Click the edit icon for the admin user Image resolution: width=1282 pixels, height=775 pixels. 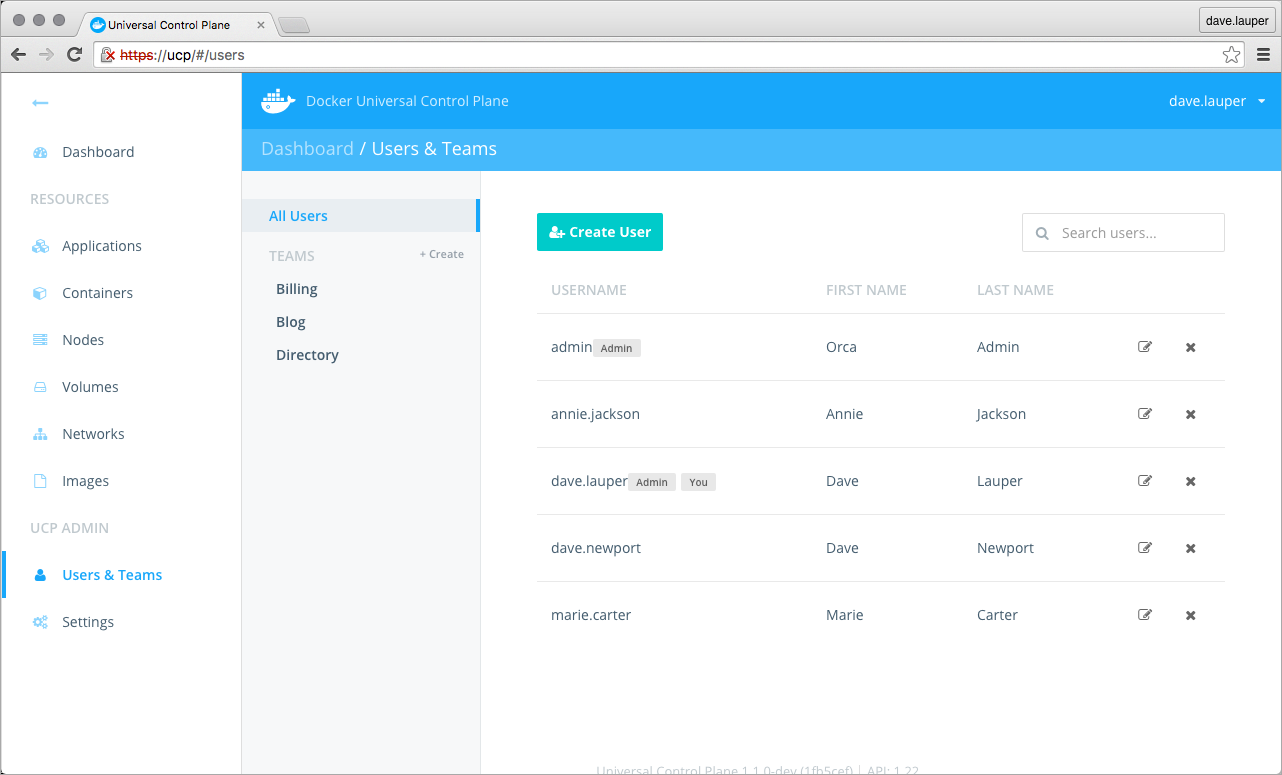(1145, 347)
